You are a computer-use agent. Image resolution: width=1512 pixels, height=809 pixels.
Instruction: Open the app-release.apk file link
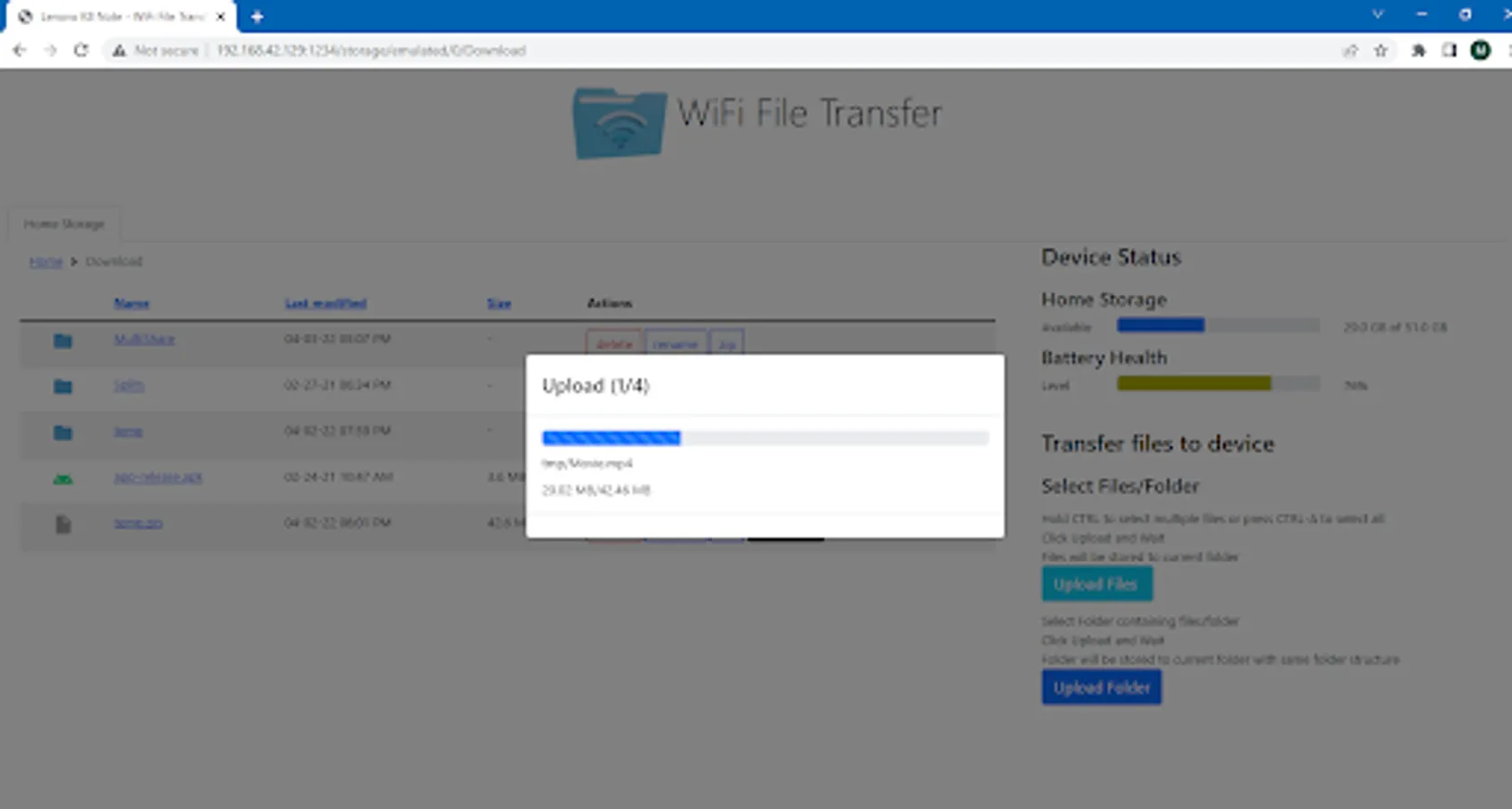click(x=157, y=477)
